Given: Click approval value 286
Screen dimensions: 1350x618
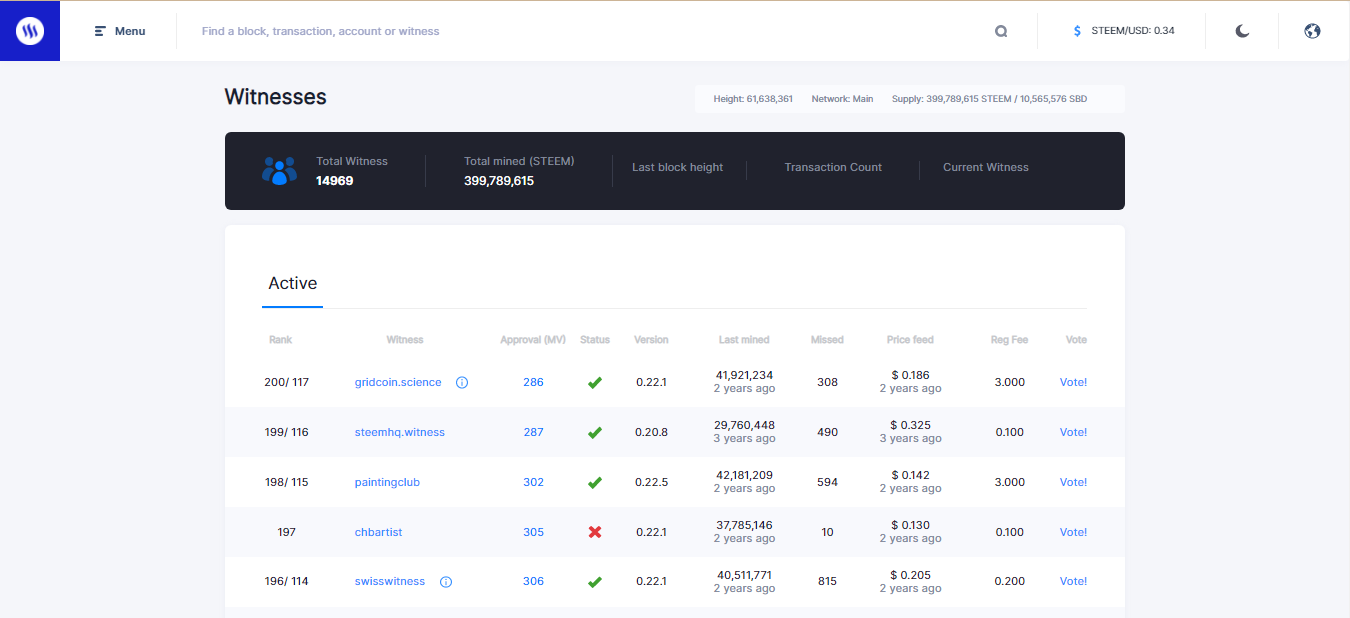Looking at the screenshot, I should coord(533,382).
